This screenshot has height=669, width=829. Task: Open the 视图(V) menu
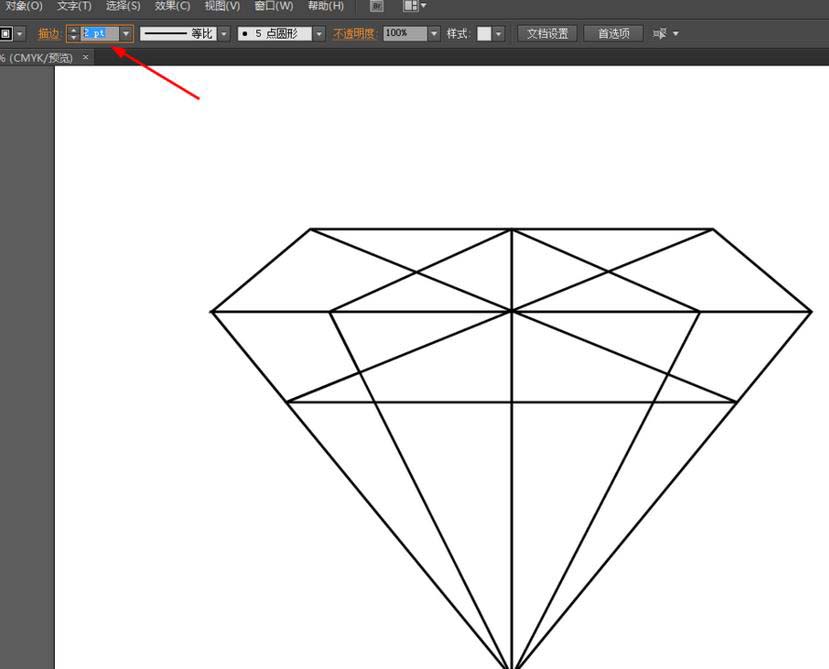click(222, 6)
